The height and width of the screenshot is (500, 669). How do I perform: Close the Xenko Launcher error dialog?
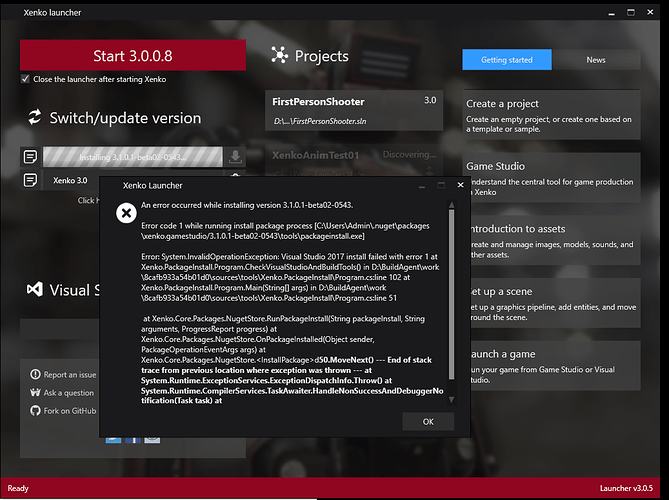[x=460, y=185]
